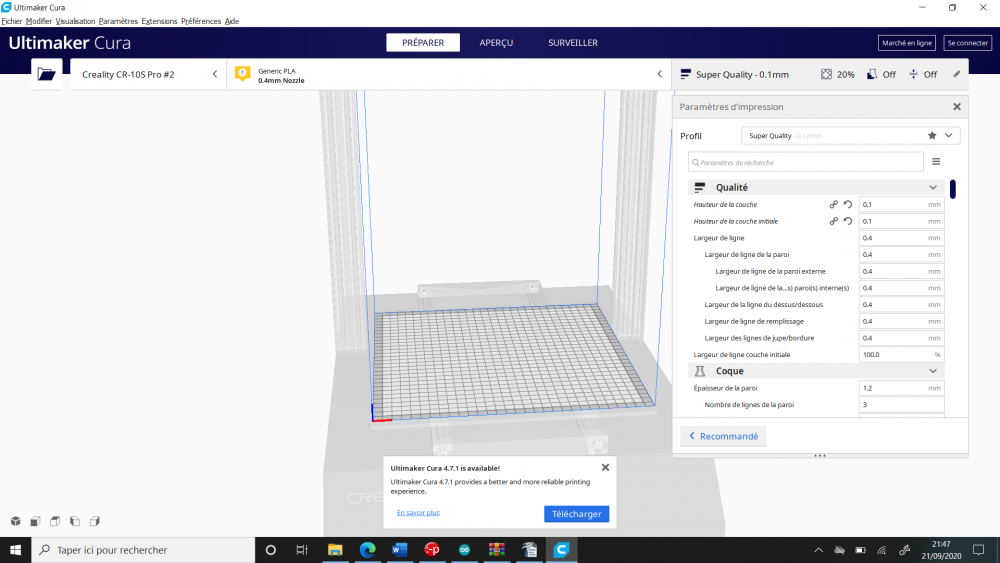The image size is (1000, 563).
Task: Close the Paramètres d'impression panel
Action: 957,106
